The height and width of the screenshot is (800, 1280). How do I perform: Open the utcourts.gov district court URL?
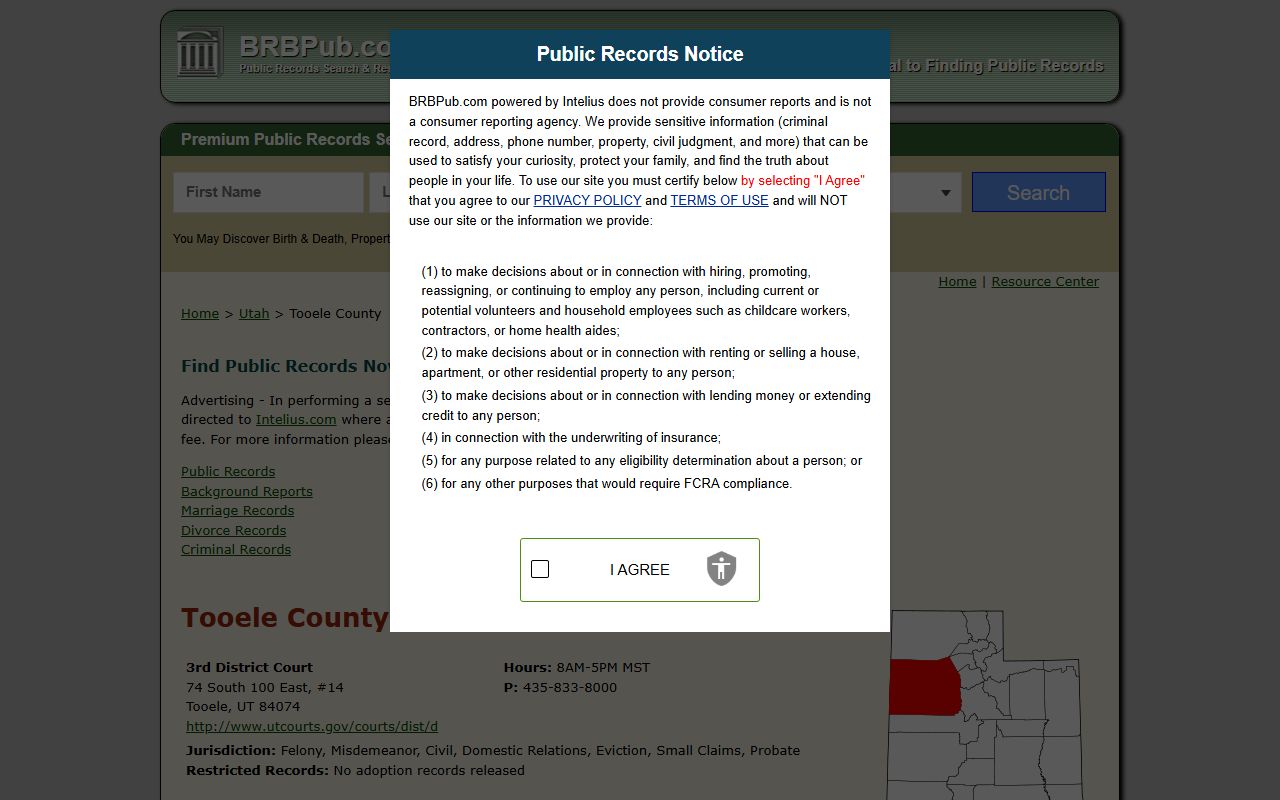312,726
